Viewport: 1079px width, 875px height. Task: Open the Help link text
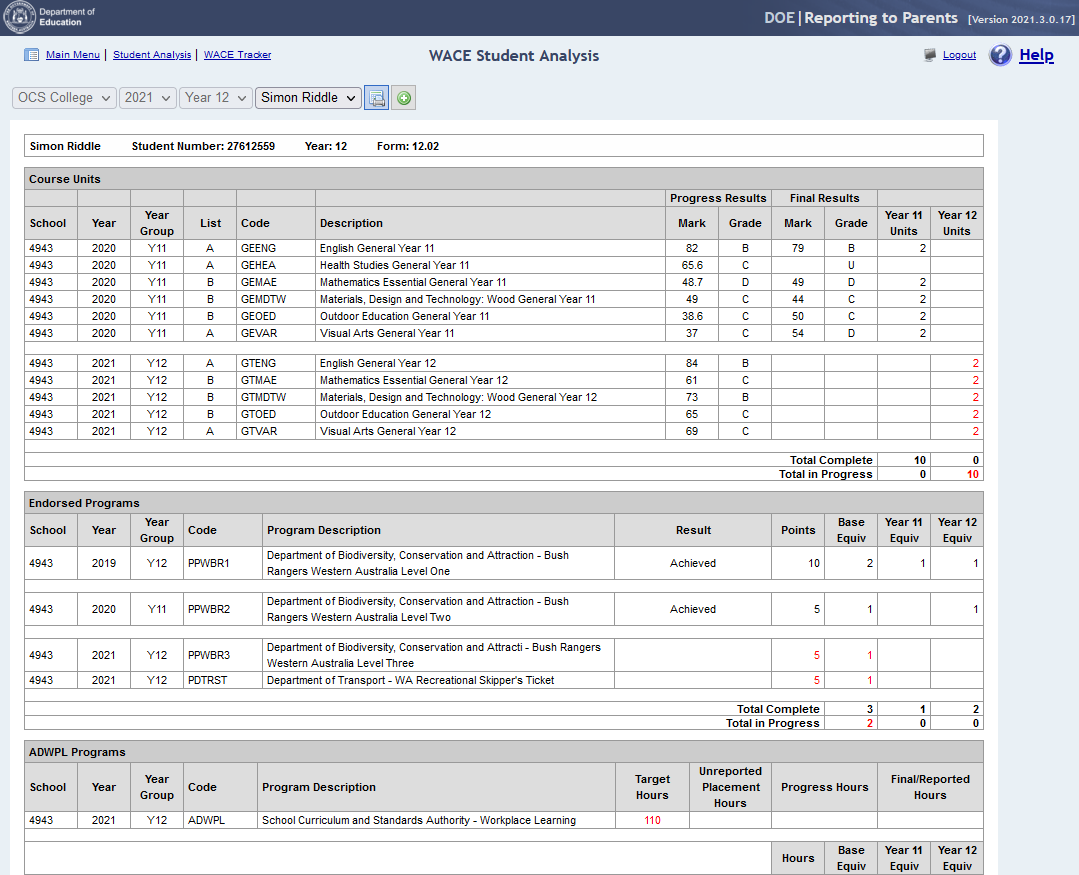[x=1036, y=55]
